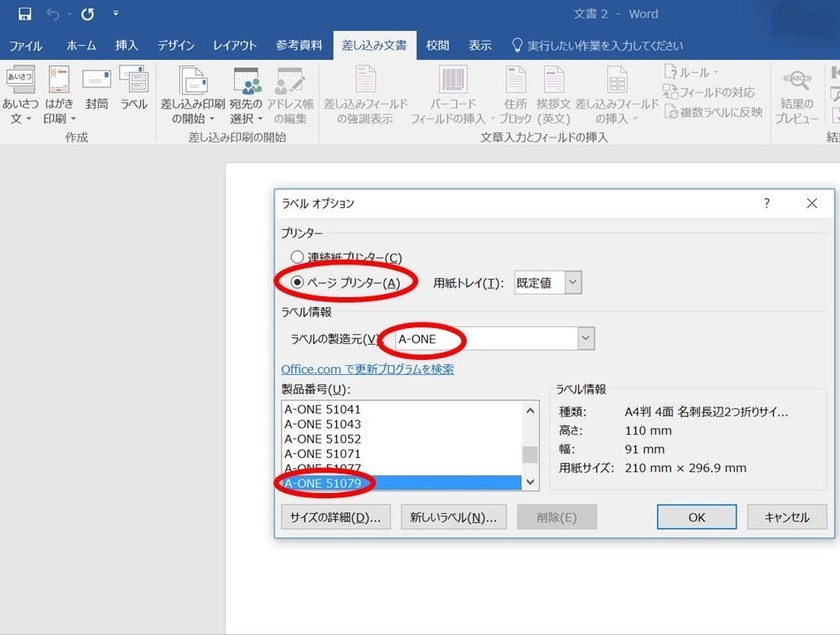The image size is (840, 635).
Task: Open 宛先の選択 recipients menu
Action: pos(246,95)
